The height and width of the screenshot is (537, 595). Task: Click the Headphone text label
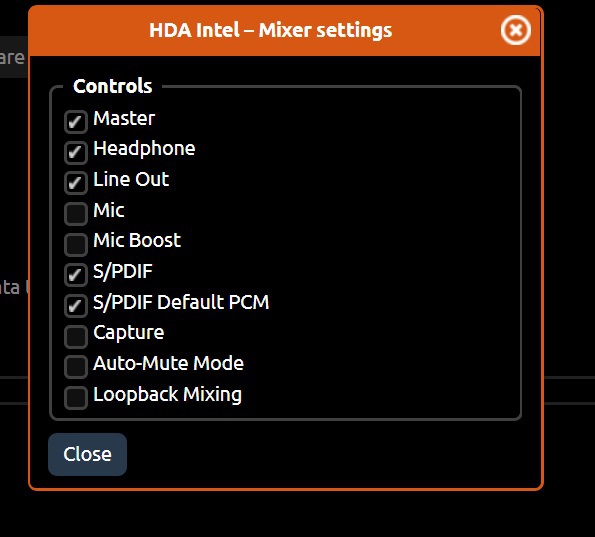[x=144, y=148]
